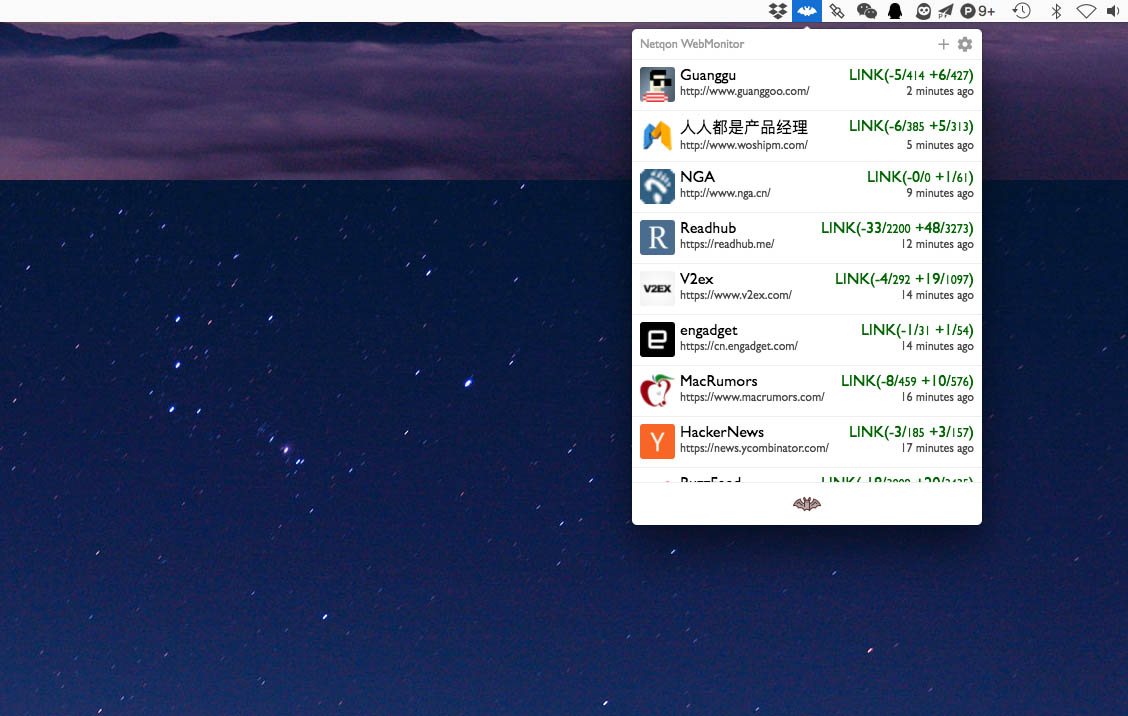Click the '16 minutes ago' timestamp
This screenshot has width=1128, height=716.
pyautogui.click(x=937, y=398)
